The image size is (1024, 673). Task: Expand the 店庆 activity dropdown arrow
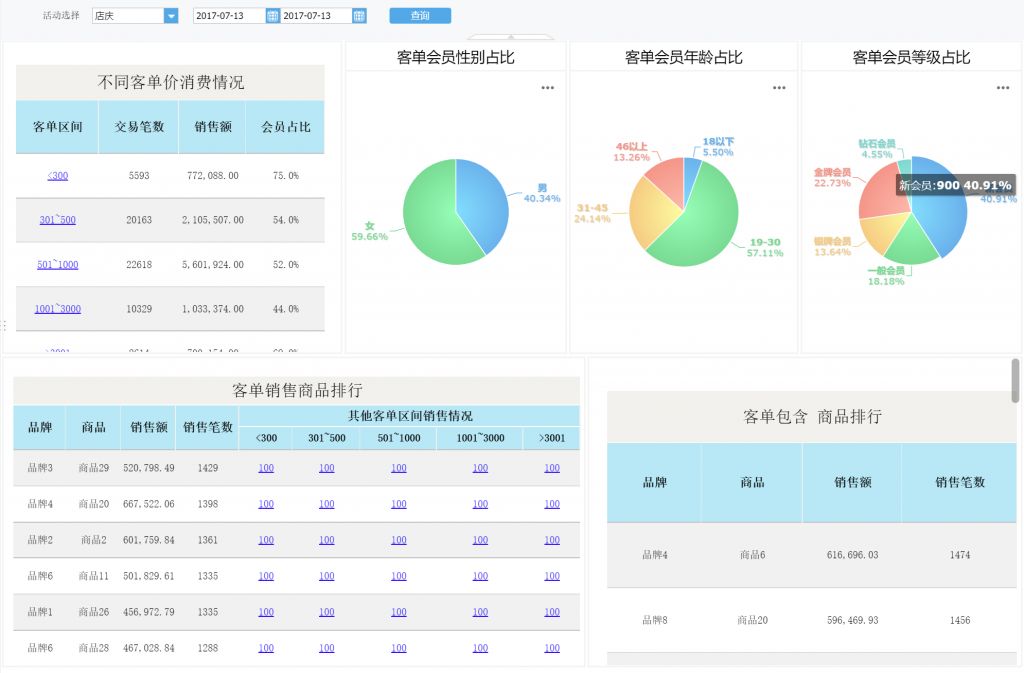[171, 16]
